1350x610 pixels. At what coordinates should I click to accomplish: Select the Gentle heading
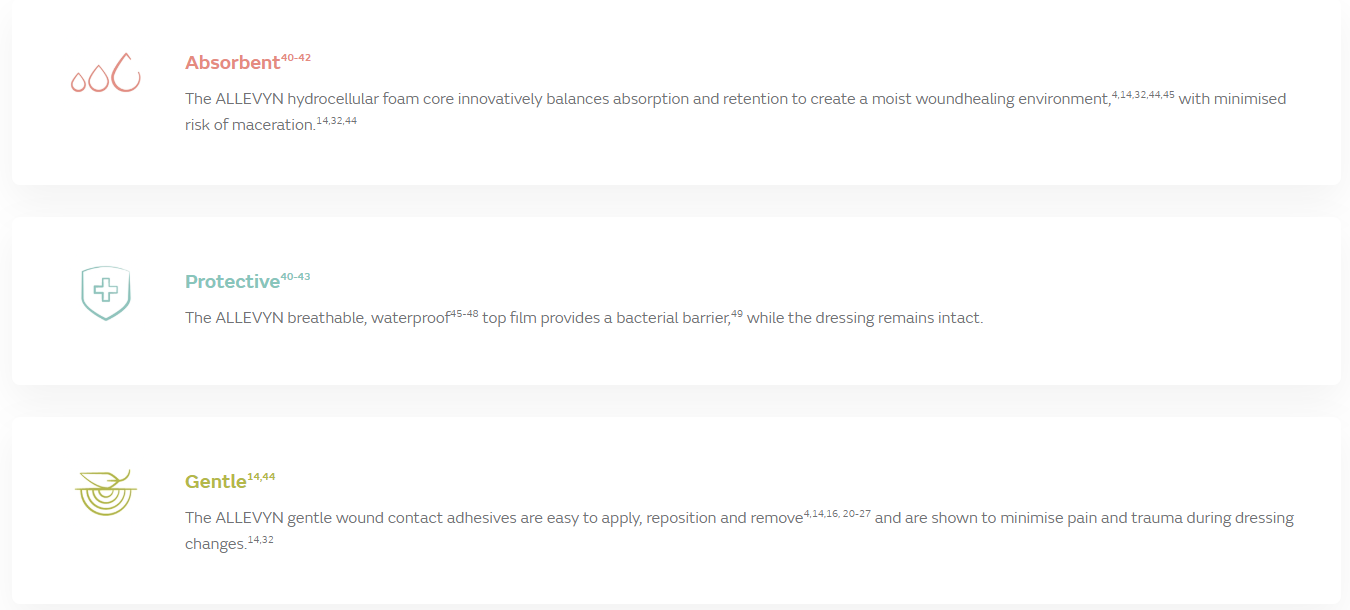coord(215,482)
